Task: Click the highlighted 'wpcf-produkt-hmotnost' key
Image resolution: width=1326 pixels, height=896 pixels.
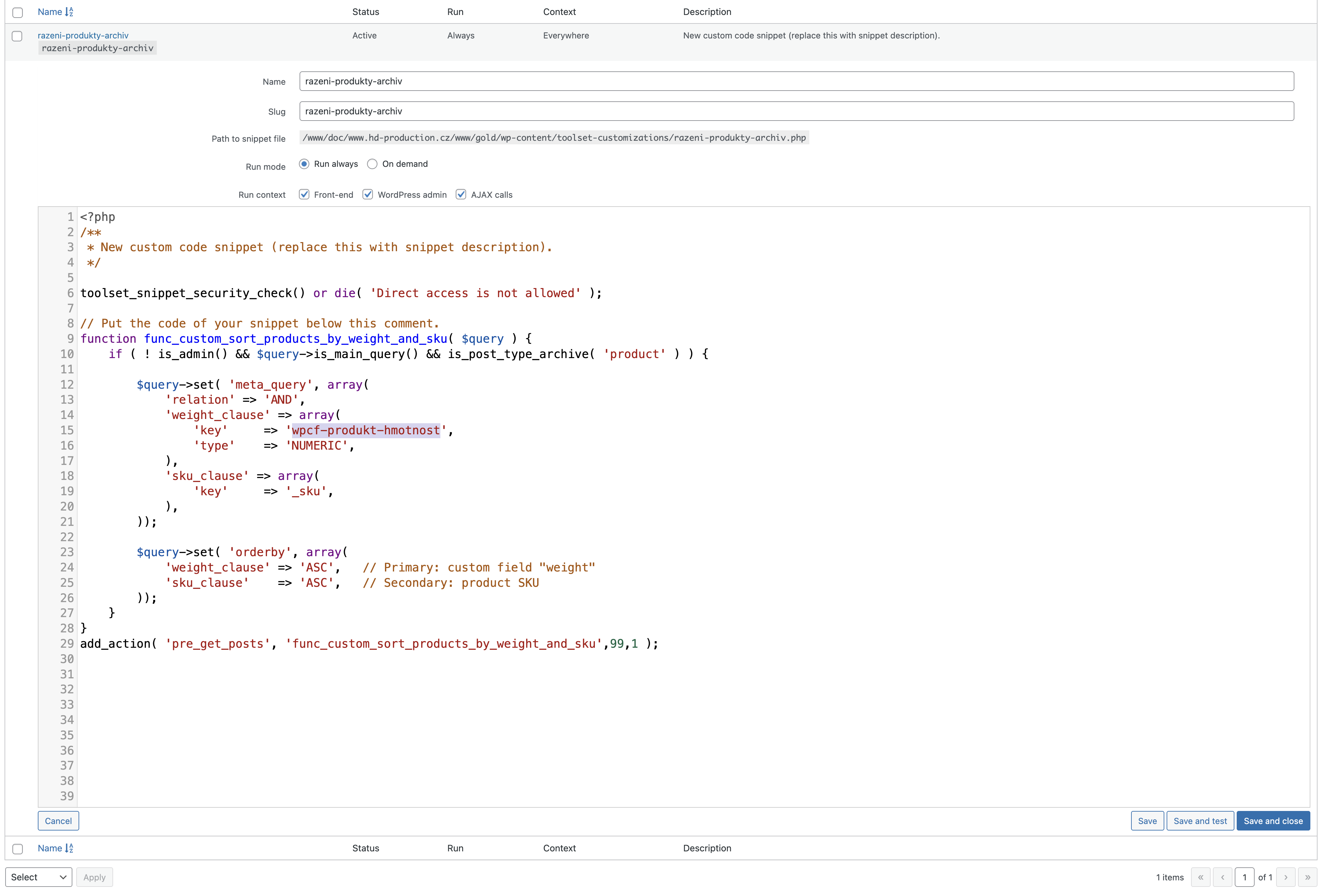Action: (x=366, y=430)
